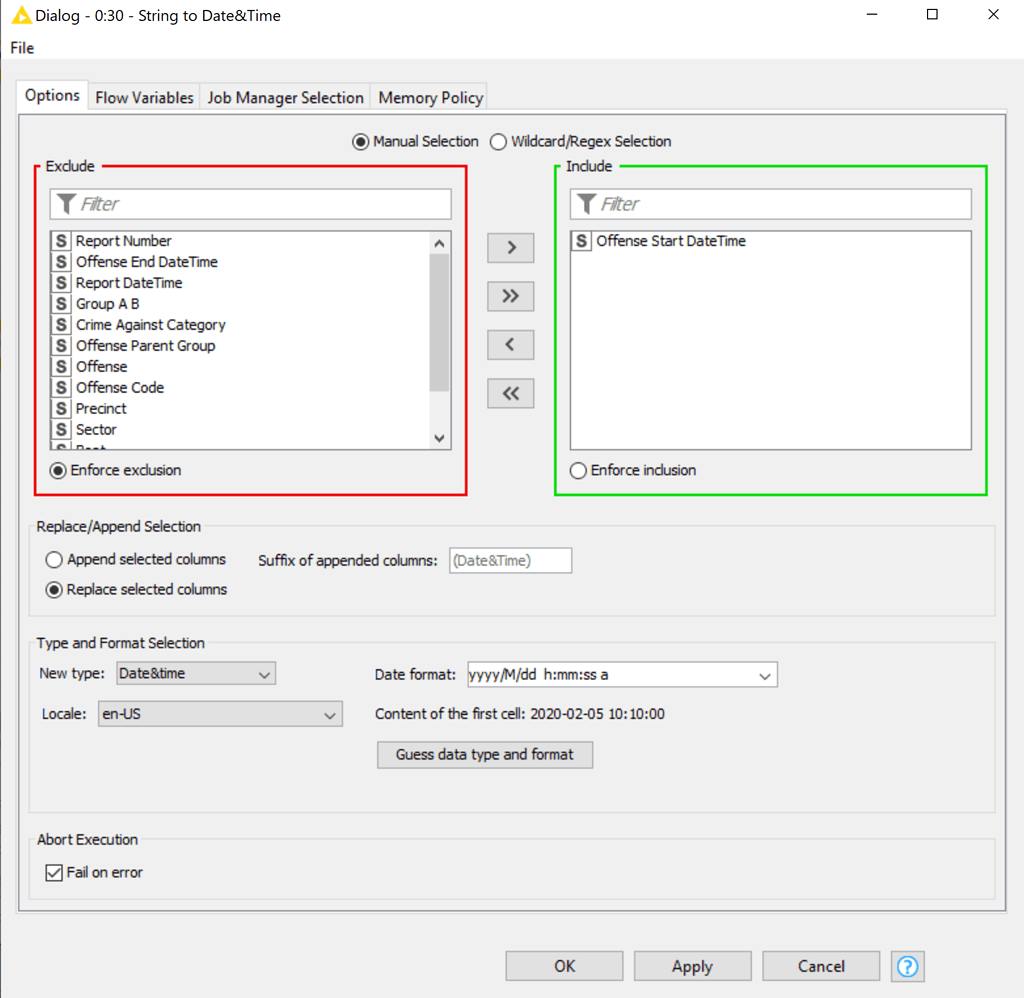Image resolution: width=1024 pixels, height=998 pixels.
Task: Click the filter funnel icon in Include panel
Action: tap(587, 203)
